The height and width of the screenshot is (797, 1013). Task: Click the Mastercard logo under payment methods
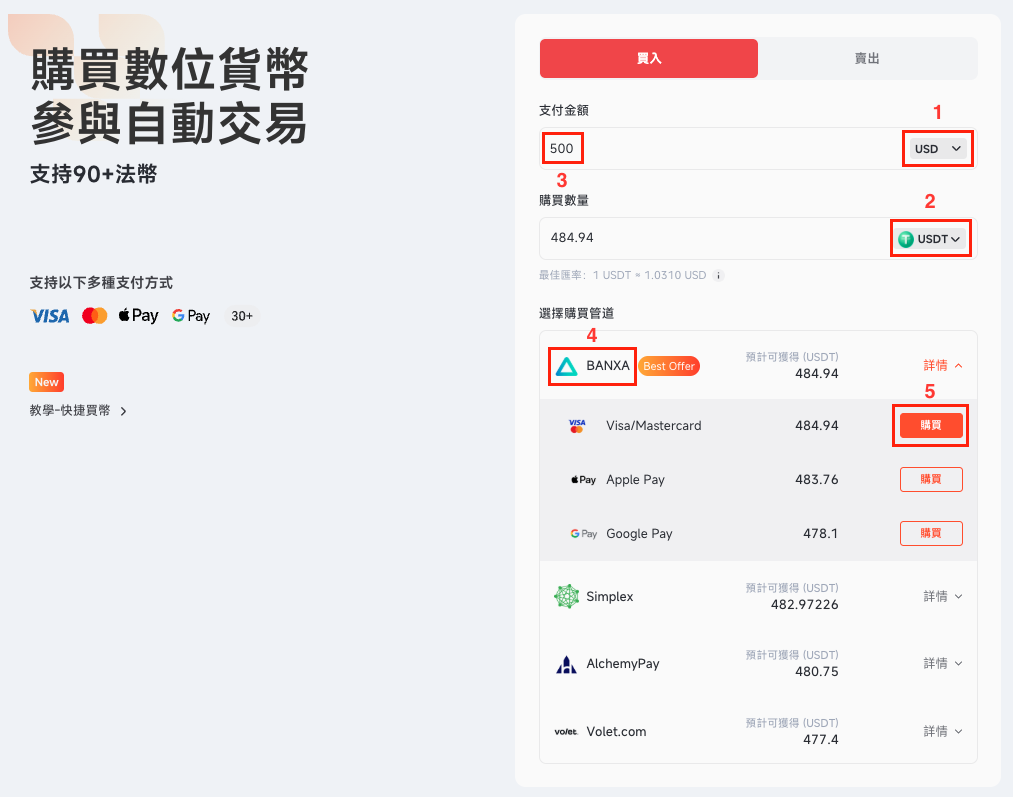95,316
